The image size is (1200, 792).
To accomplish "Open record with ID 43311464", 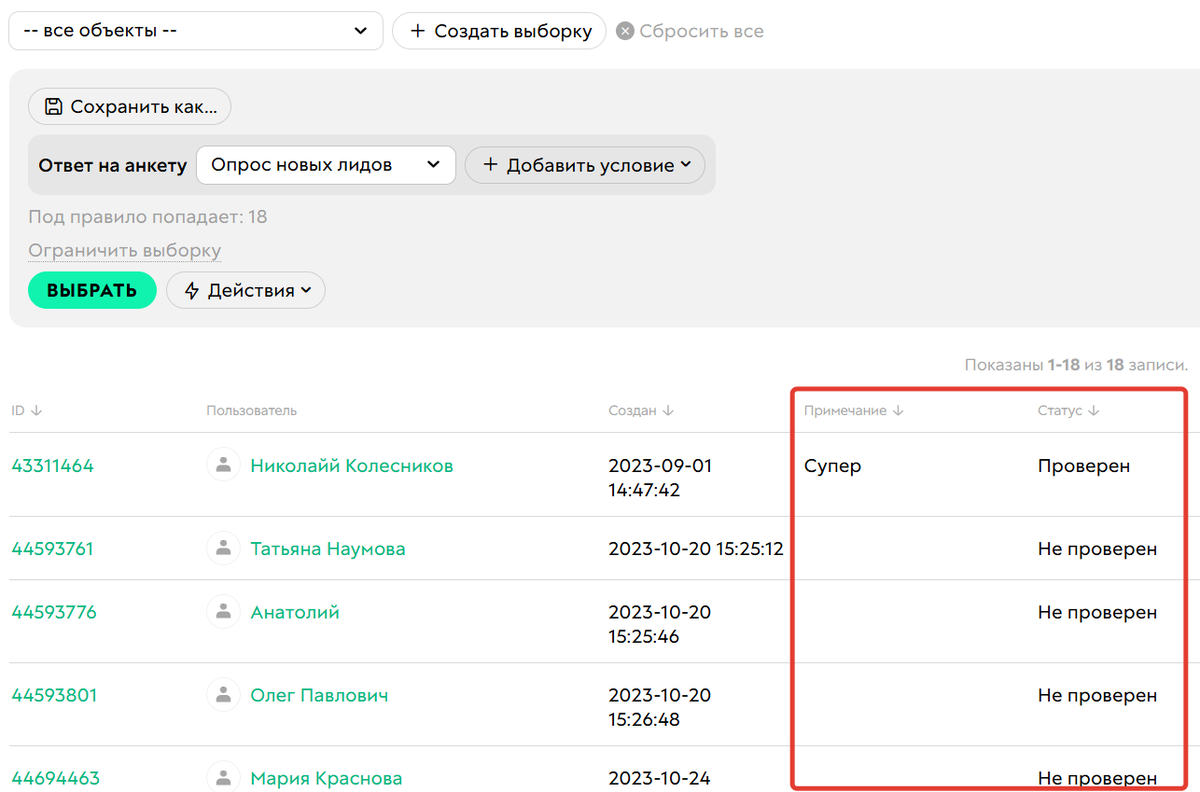I will pos(53,464).
